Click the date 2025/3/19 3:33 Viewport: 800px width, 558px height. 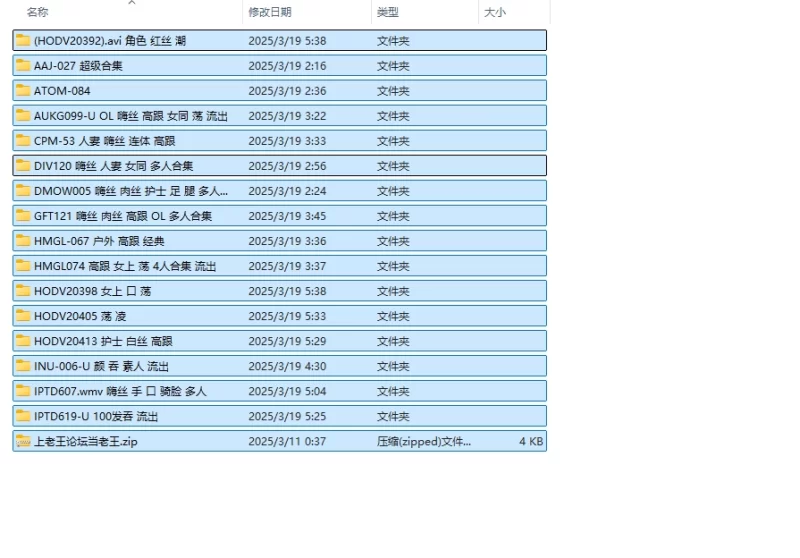[x=287, y=141]
